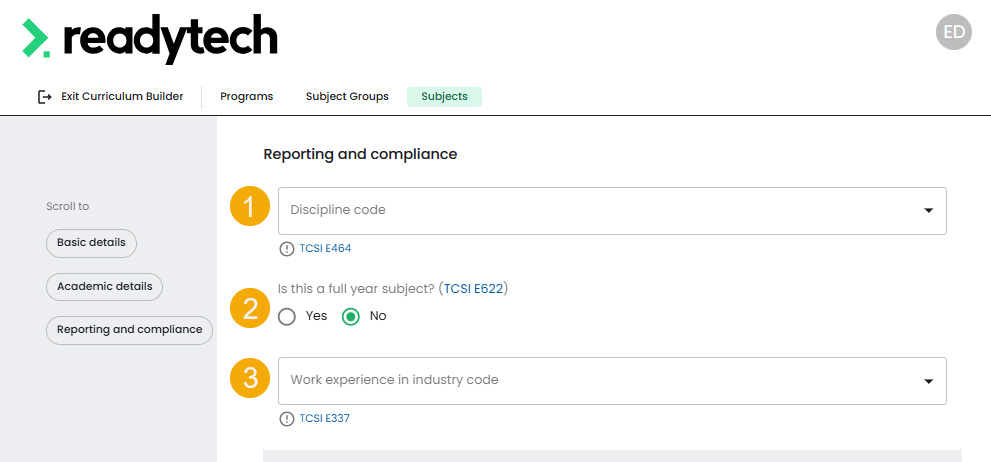Click the Reporting and compliance heading
Screen dimensions: 991x462
(360, 154)
